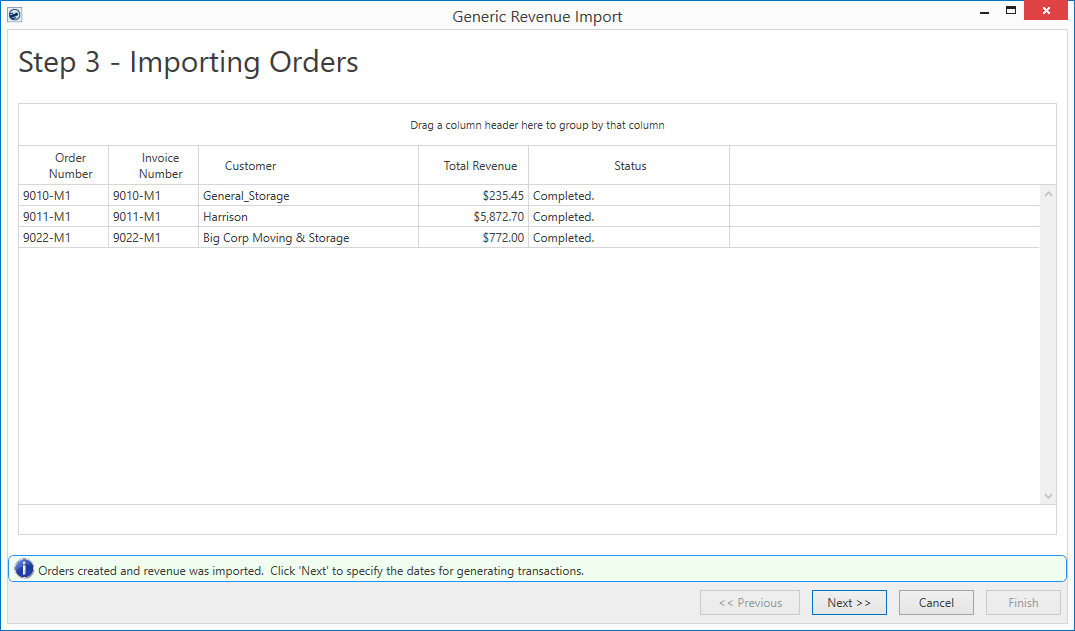Click the Total Revenue column header
This screenshot has width=1075, height=631.
(480, 166)
